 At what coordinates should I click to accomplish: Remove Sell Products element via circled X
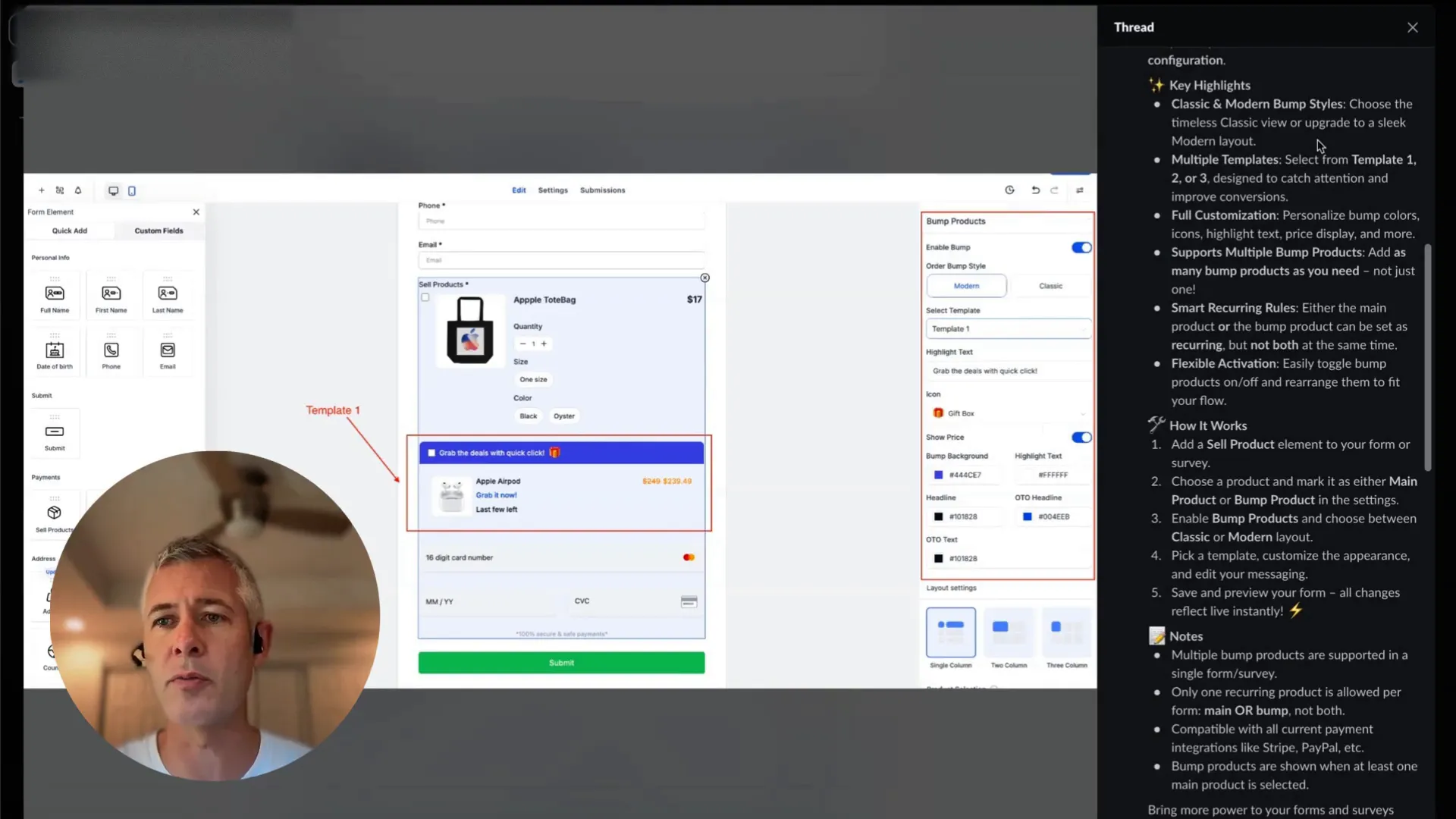coord(705,278)
